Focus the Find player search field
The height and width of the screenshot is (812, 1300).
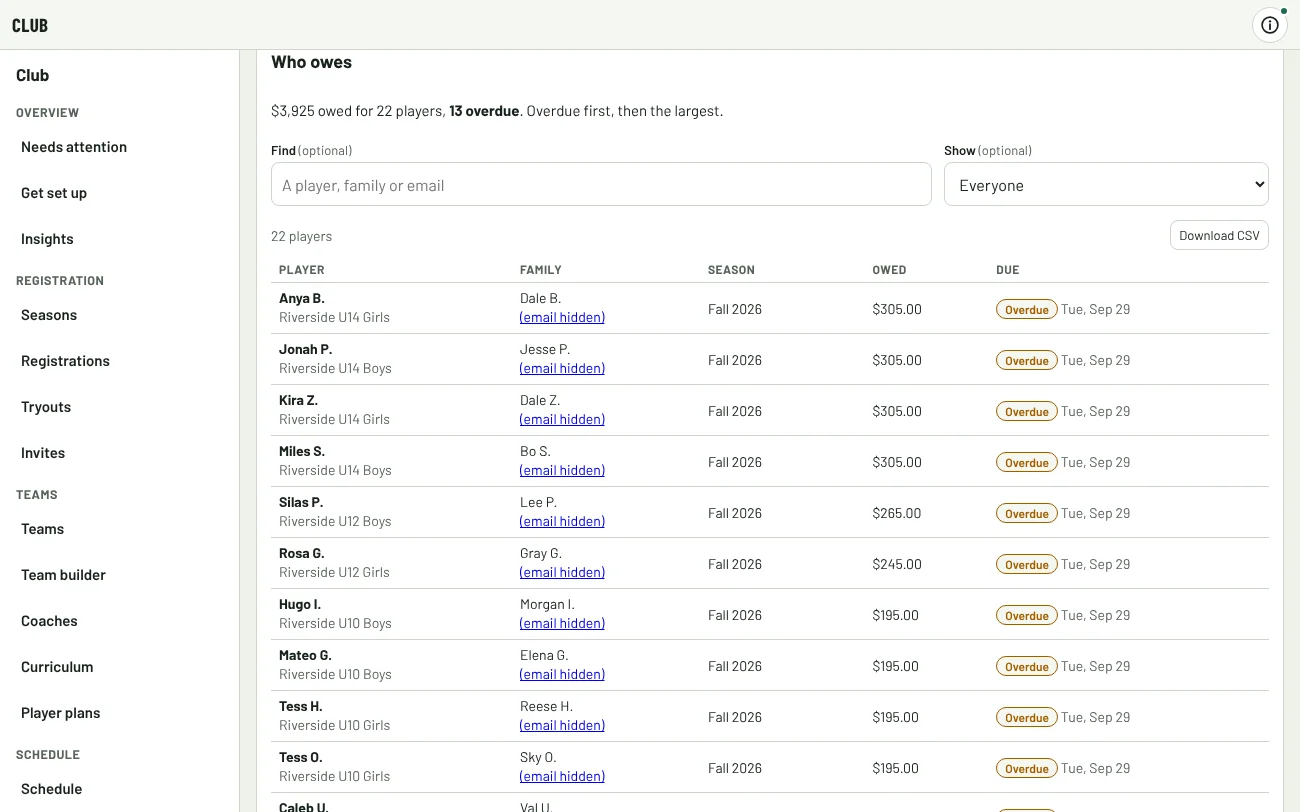(601, 185)
